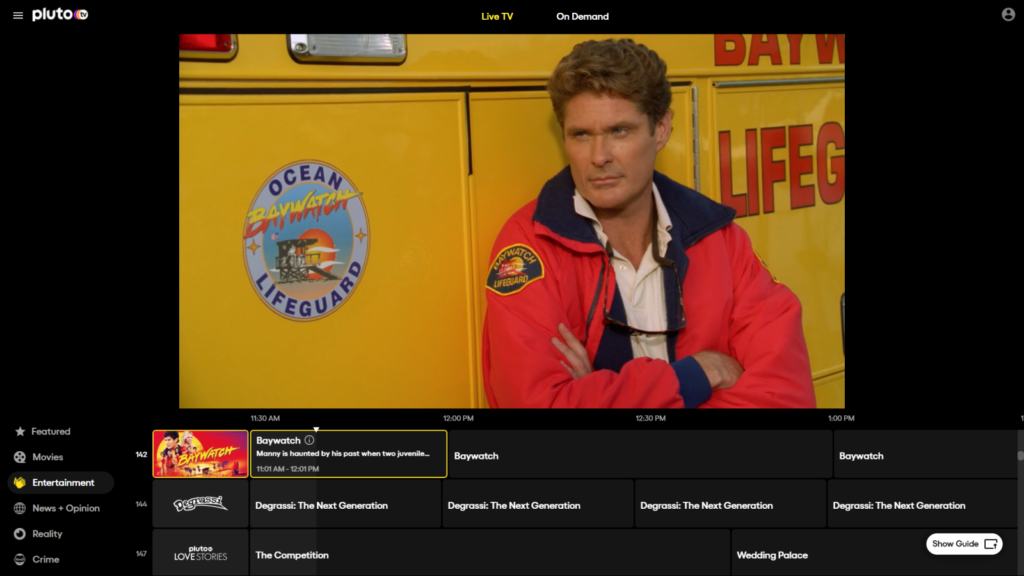This screenshot has height=576, width=1024.
Task: Click the Pluto TV logo
Action: point(60,14)
